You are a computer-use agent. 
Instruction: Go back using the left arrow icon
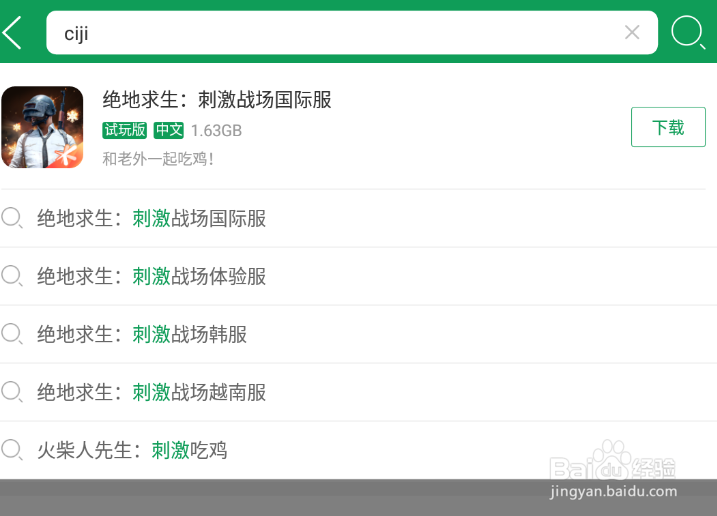pyautogui.click(x=12, y=32)
